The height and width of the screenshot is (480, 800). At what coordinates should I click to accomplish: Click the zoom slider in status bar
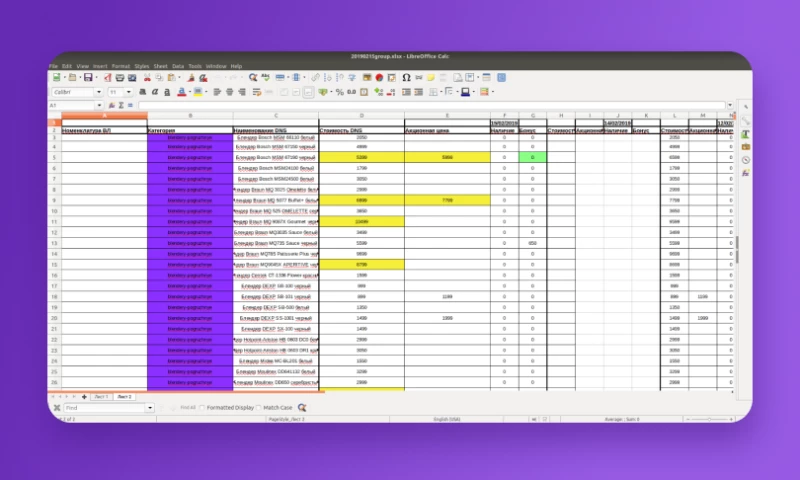tap(709, 419)
